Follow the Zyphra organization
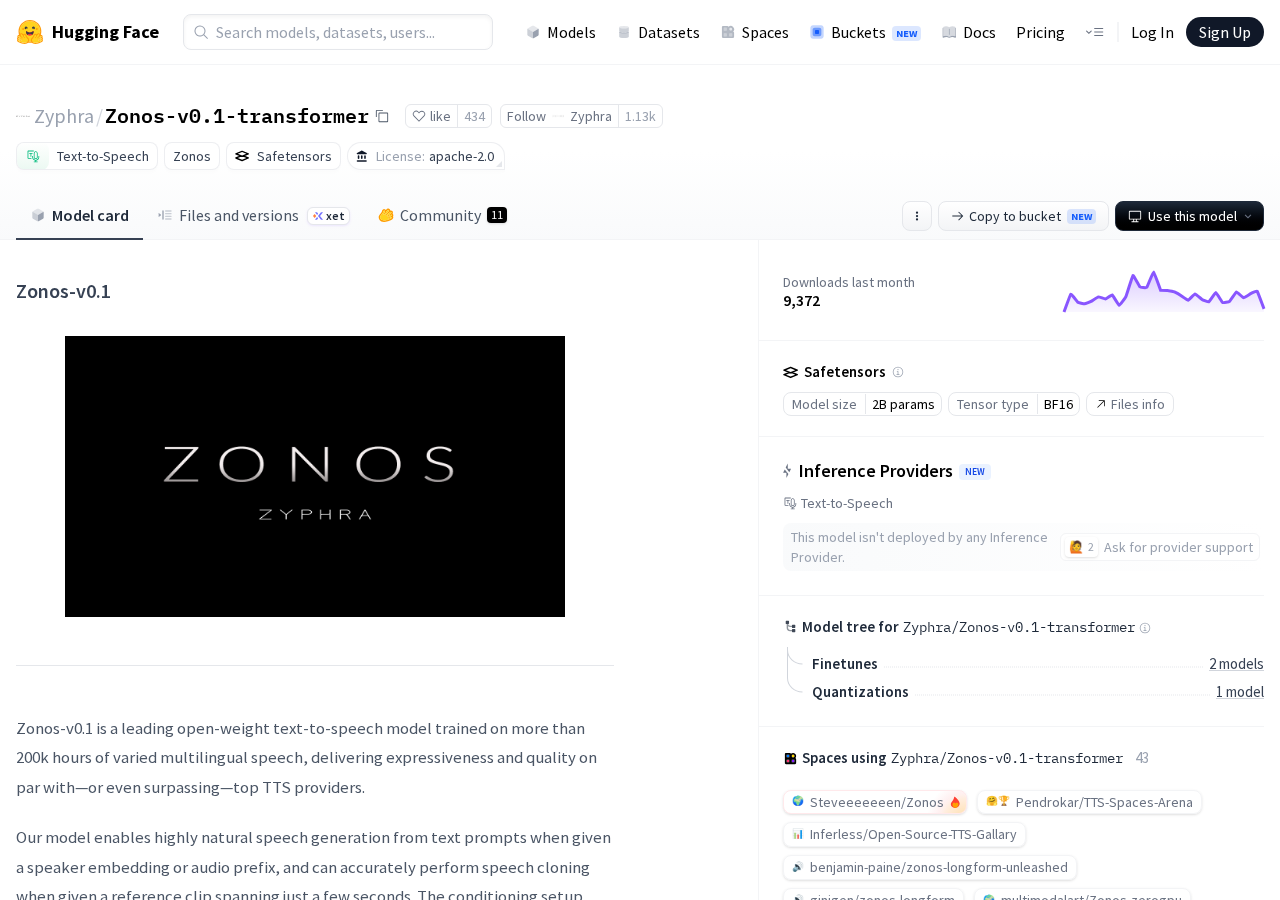Viewport: 1280px width, 900px height. (559, 116)
